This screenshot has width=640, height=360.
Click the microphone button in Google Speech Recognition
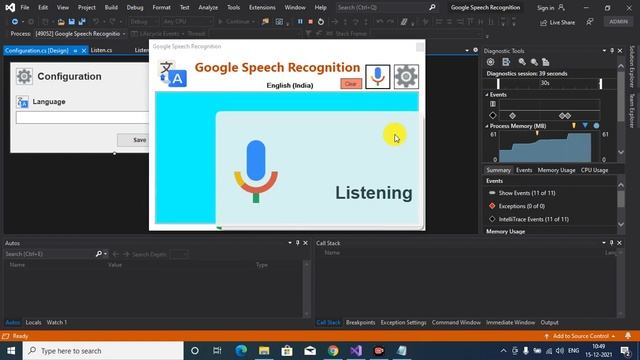pyautogui.click(x=378, y=76)
